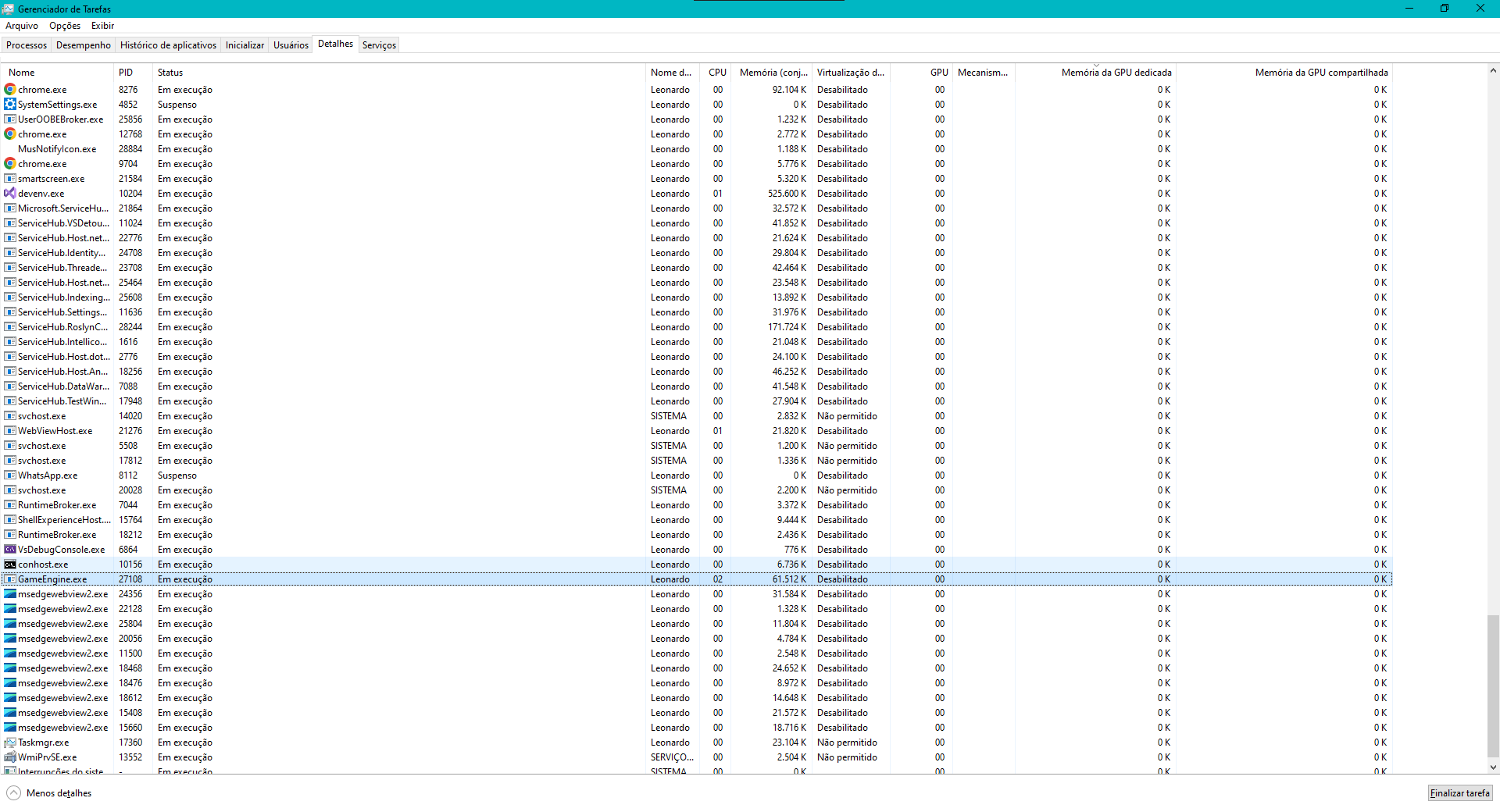Switch to the Desempenho tab
The image size is (1500, 812).
[x=83, y=45]
